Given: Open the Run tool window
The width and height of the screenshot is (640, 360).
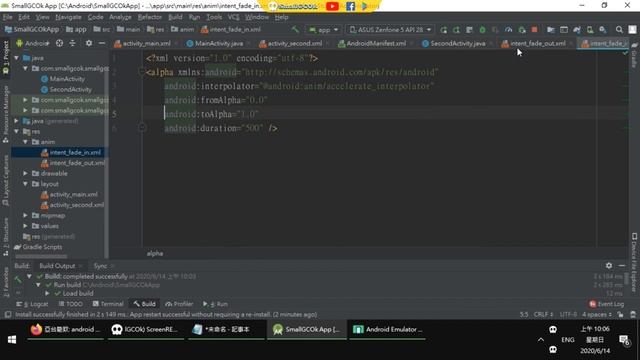Looking at the screenshot, I should (x=216, y=304).
